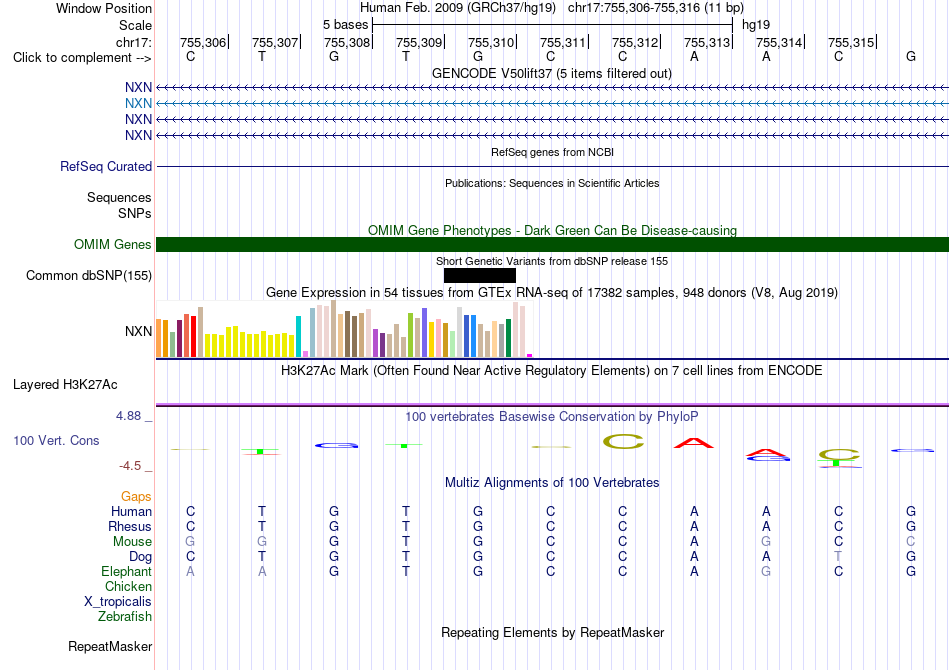The height and width of the screenshot is (670, 950).
Task: Click the red A PhyloP conservation logo
Action: click(x=694, y=443)
